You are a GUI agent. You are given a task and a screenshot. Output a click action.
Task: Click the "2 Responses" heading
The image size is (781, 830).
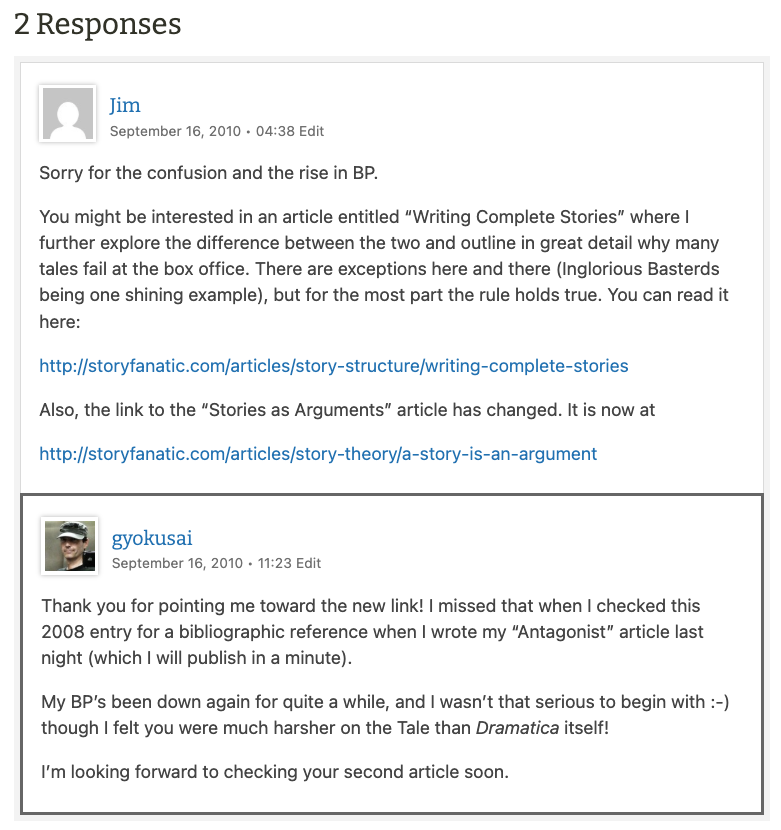tap(98, 24)
